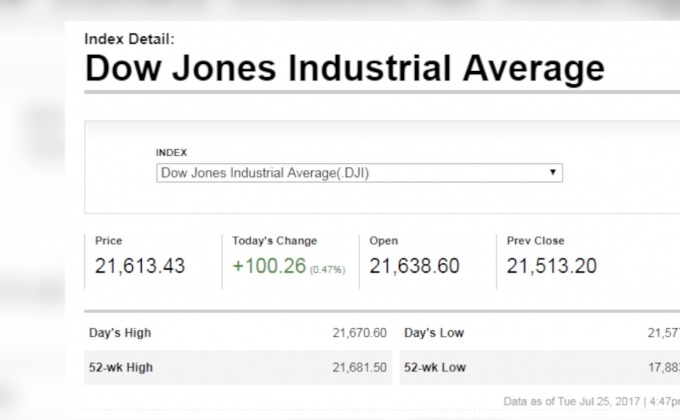Select the 21,613.43 price value
The width and height of the screenshot is (680, 420).
tap(140, 267)
